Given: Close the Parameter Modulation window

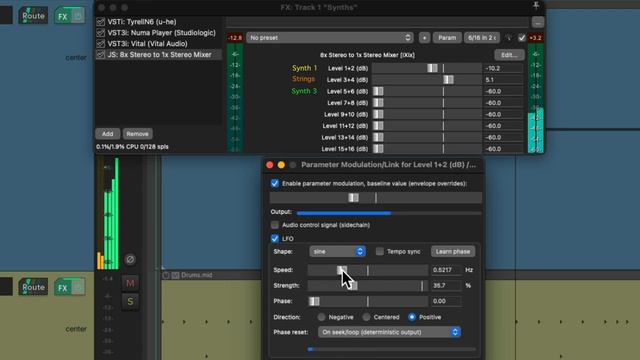Looking at the screenshot, I should click(x=270, y=165).
